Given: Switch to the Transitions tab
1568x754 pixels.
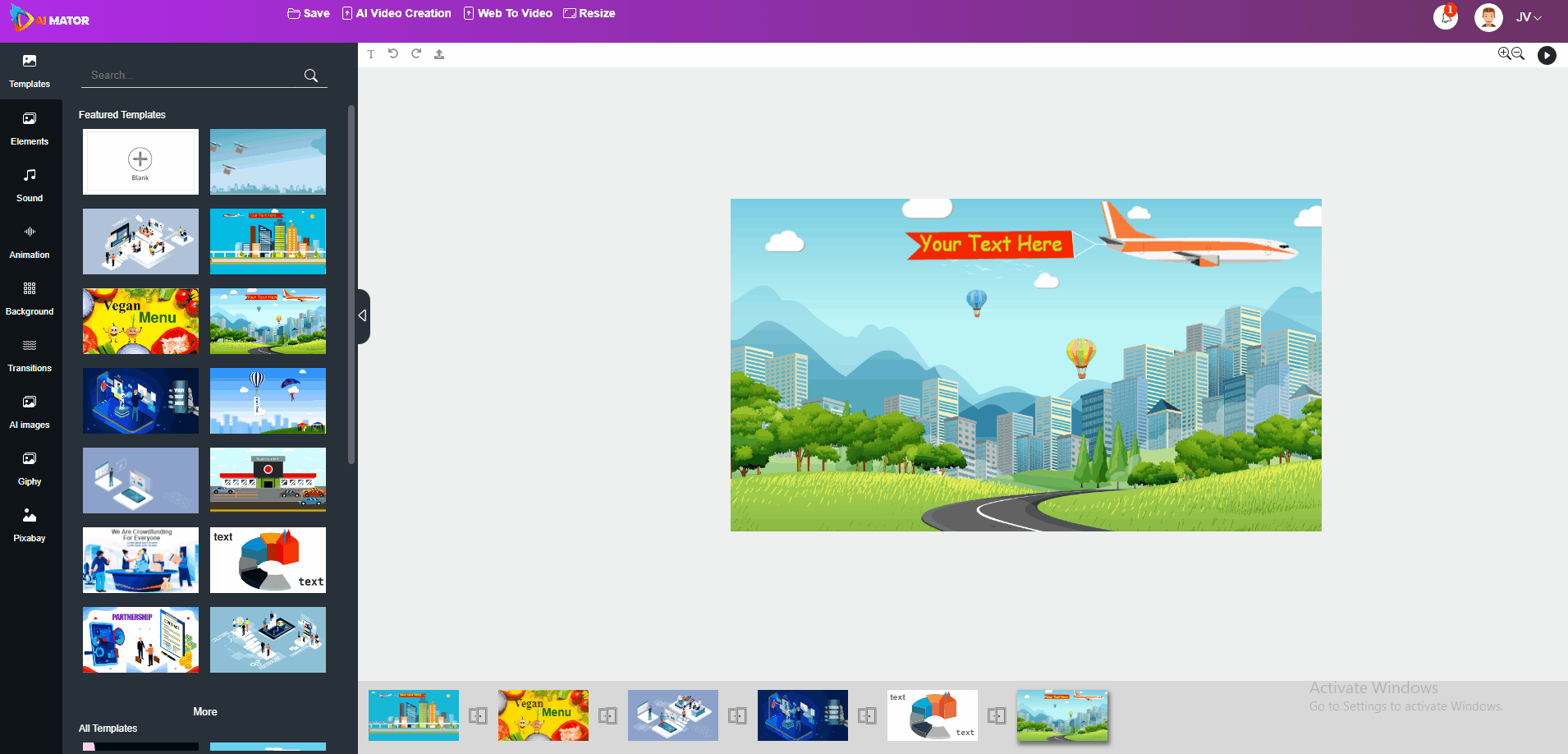Looking at the screenshot, I should pyautogui.click(x=30, y=356).
